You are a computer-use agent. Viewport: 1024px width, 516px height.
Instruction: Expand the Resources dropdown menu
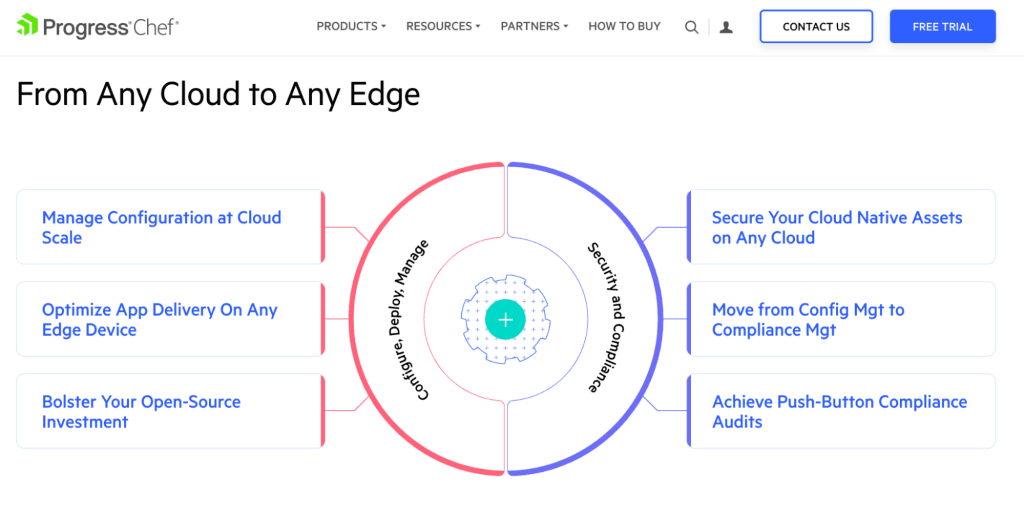(x=443, y=26)
